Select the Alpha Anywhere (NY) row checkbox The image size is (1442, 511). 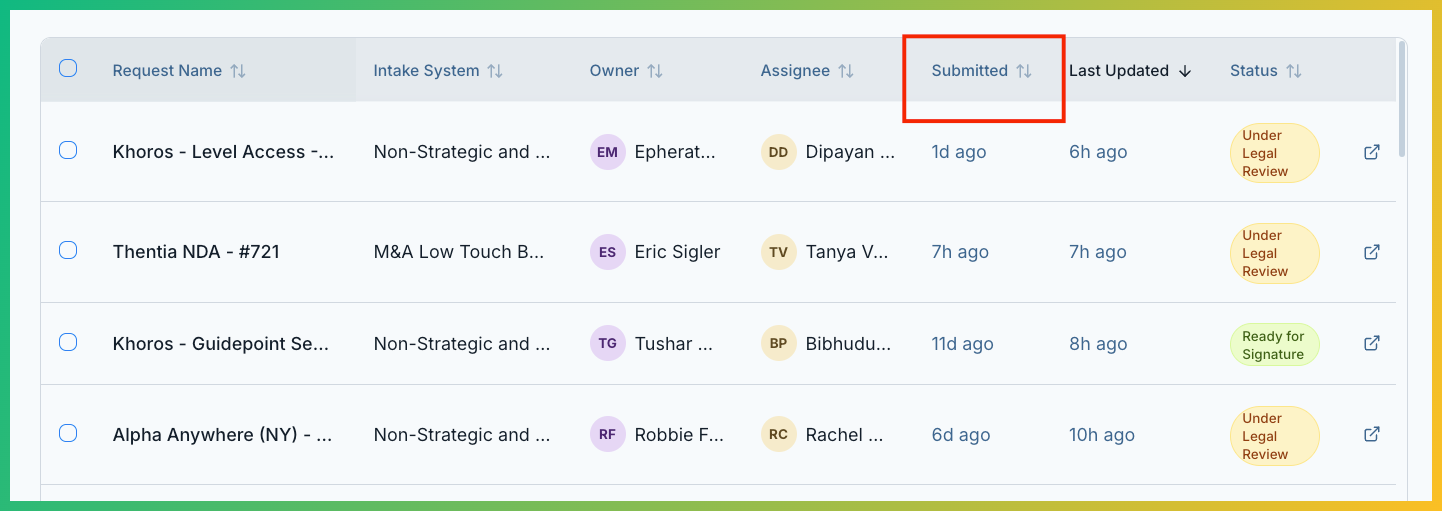(68, 433)
